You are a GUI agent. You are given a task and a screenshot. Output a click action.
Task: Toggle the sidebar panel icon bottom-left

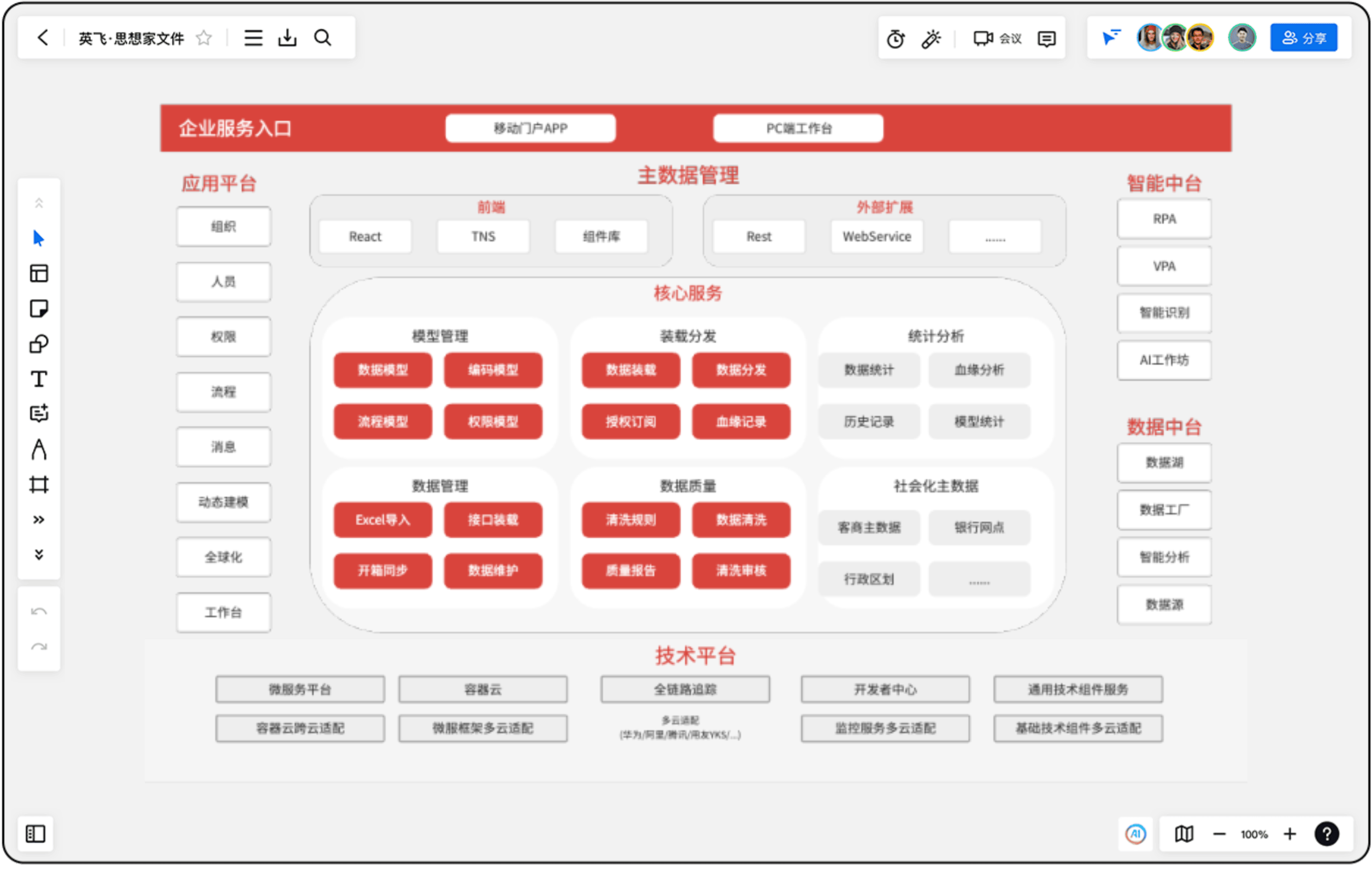(36, 833)
